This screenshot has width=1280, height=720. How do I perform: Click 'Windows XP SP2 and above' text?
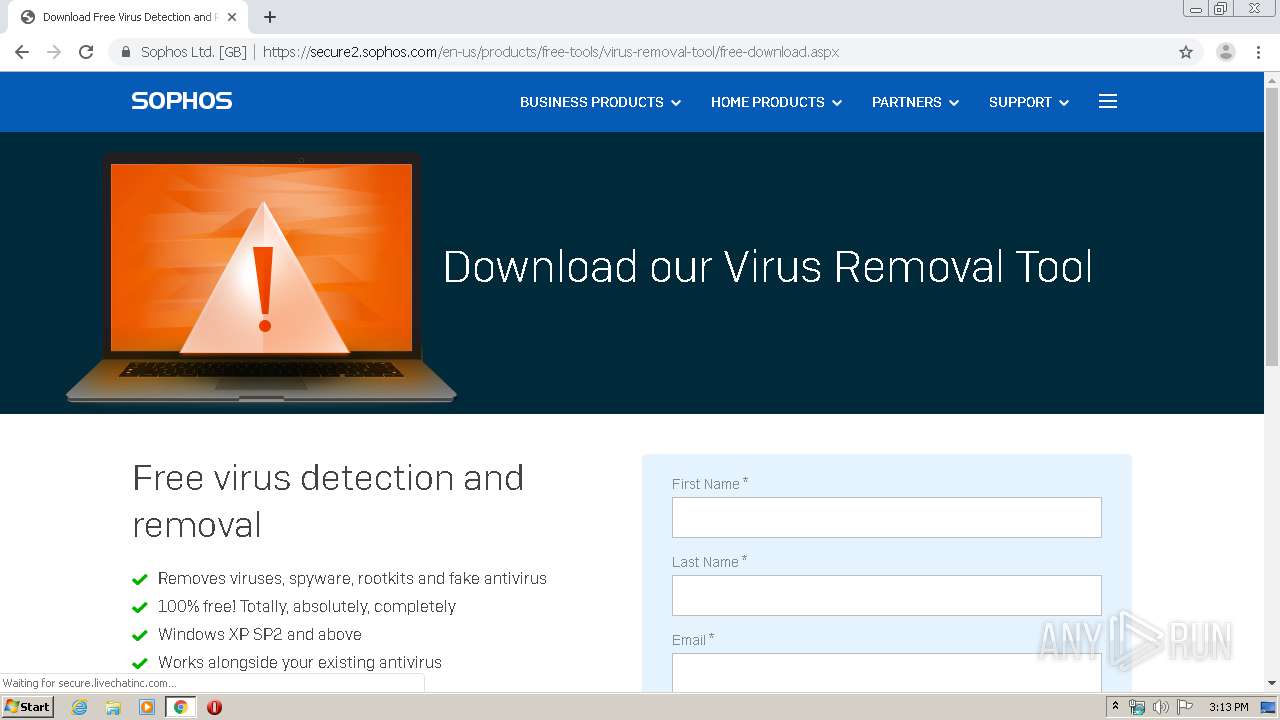(x=260, y=634)
